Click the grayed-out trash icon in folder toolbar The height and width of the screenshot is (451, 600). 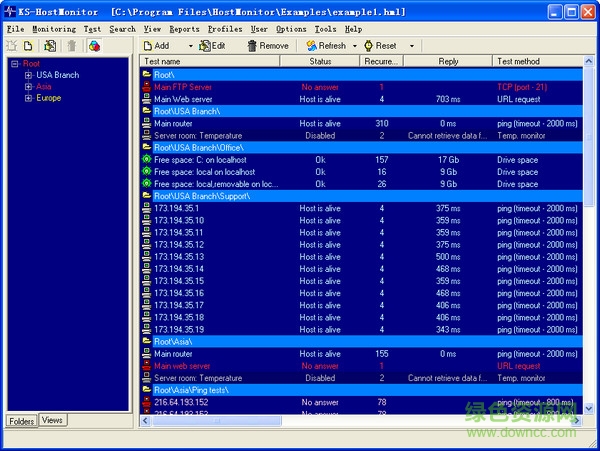71,46
